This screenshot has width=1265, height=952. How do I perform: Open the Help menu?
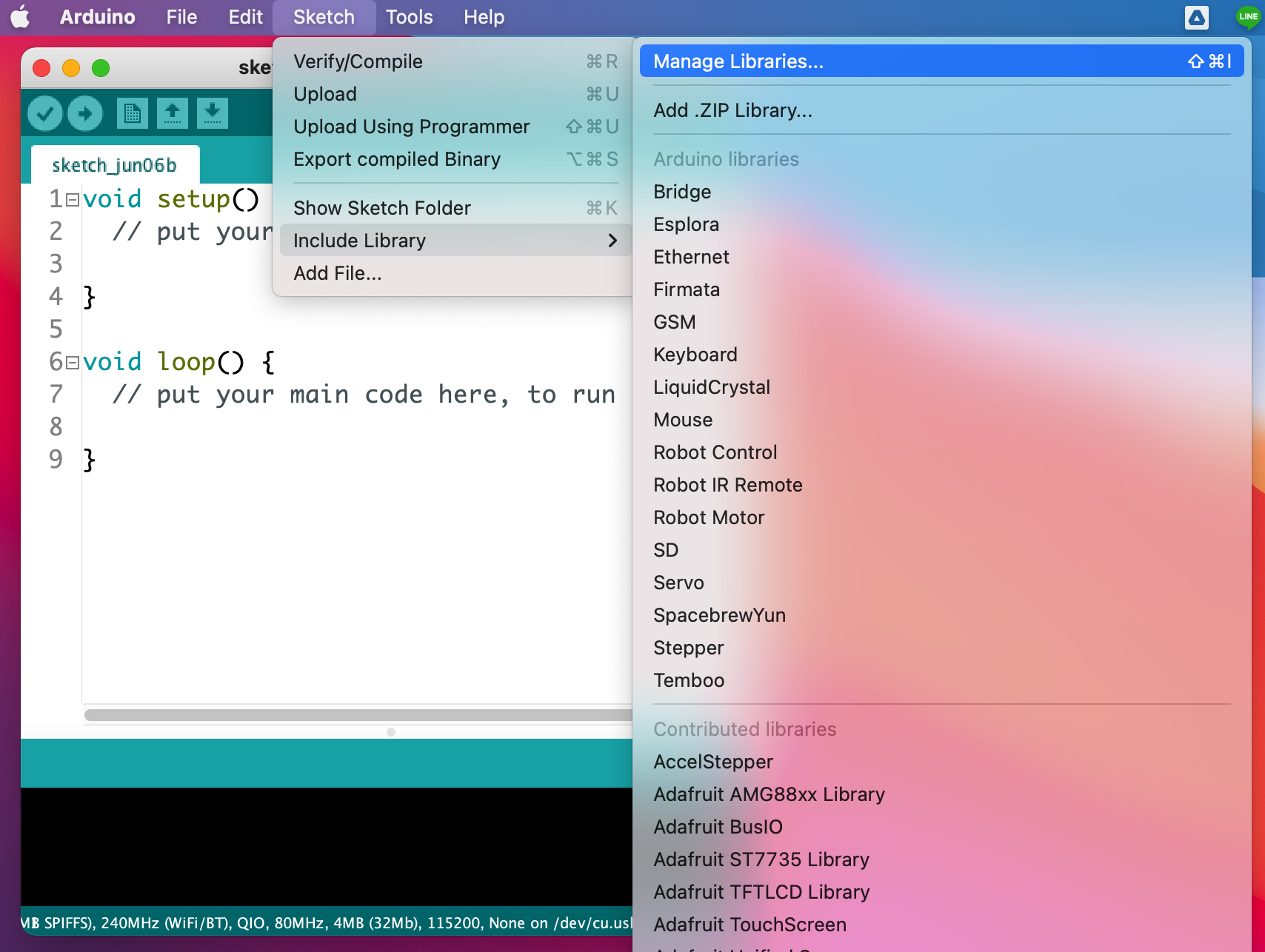click(484, 17)
